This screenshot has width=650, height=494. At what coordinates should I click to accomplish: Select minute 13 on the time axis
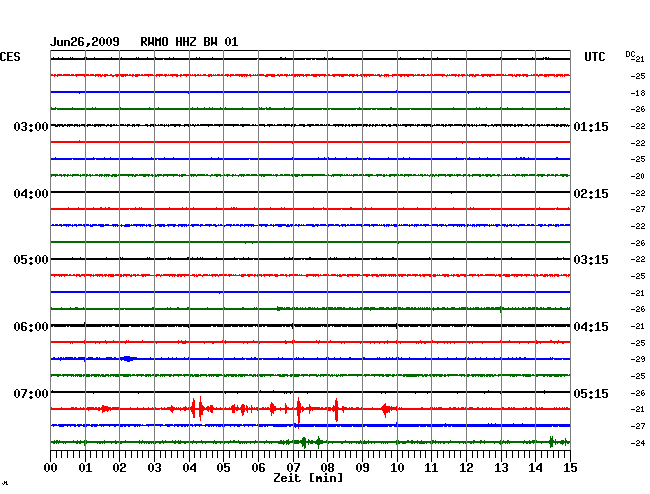pyautogui.click(x=501, y=467)
